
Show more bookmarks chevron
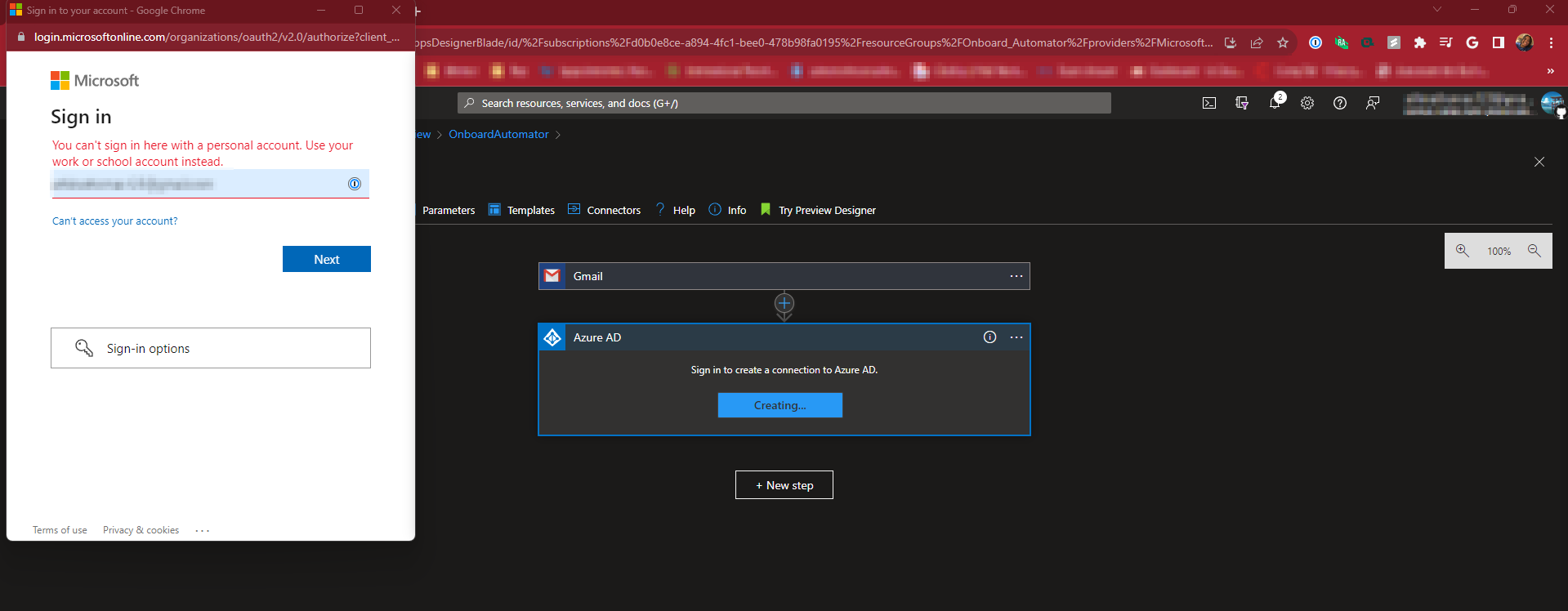[1550, 71]
